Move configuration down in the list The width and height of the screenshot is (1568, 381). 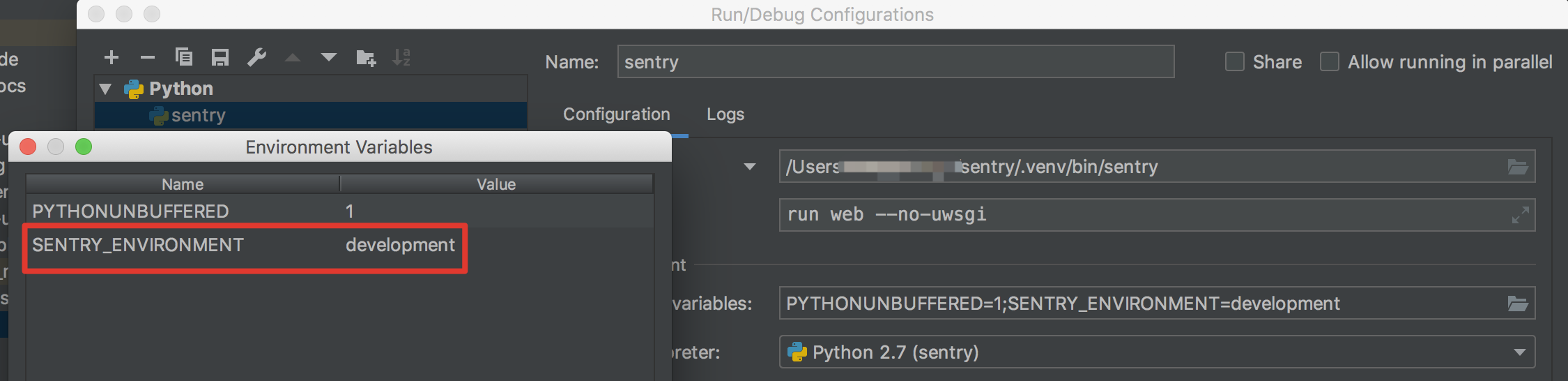coord(329,57)
